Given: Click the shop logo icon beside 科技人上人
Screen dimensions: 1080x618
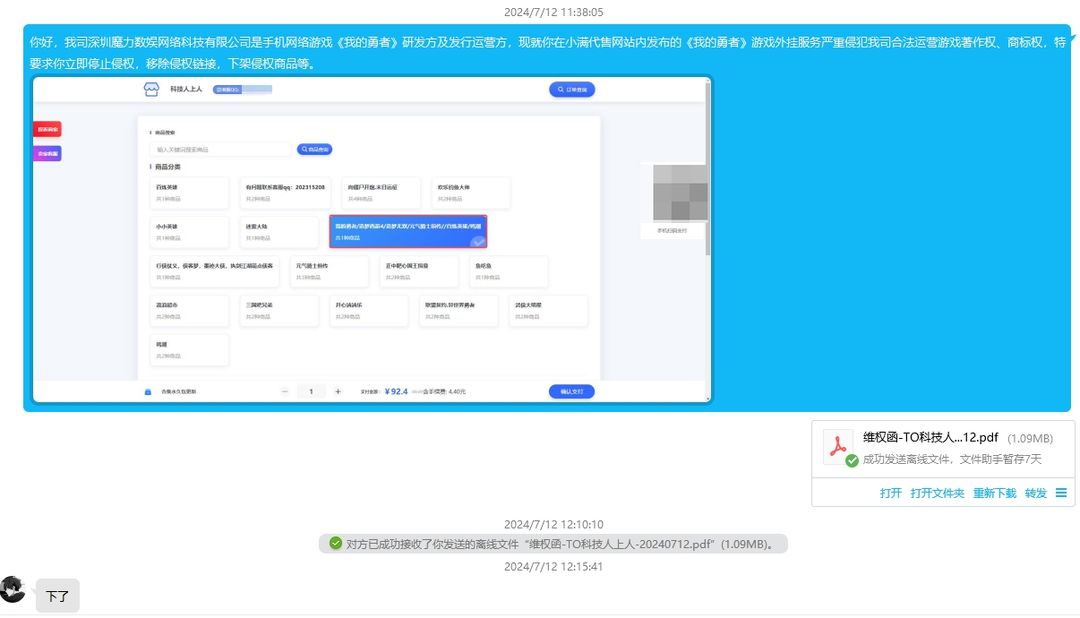Looking at the screenshot, I should [152, 90].
